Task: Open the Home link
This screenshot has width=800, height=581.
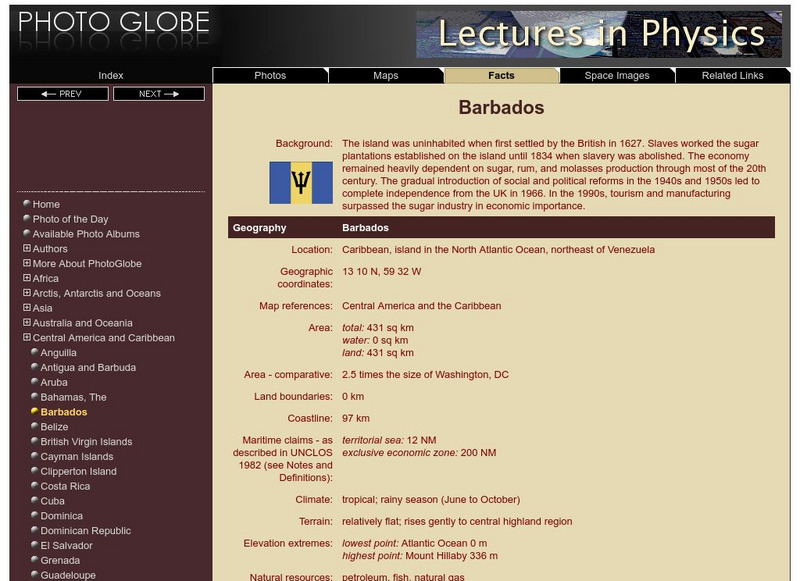Action: 46,204
